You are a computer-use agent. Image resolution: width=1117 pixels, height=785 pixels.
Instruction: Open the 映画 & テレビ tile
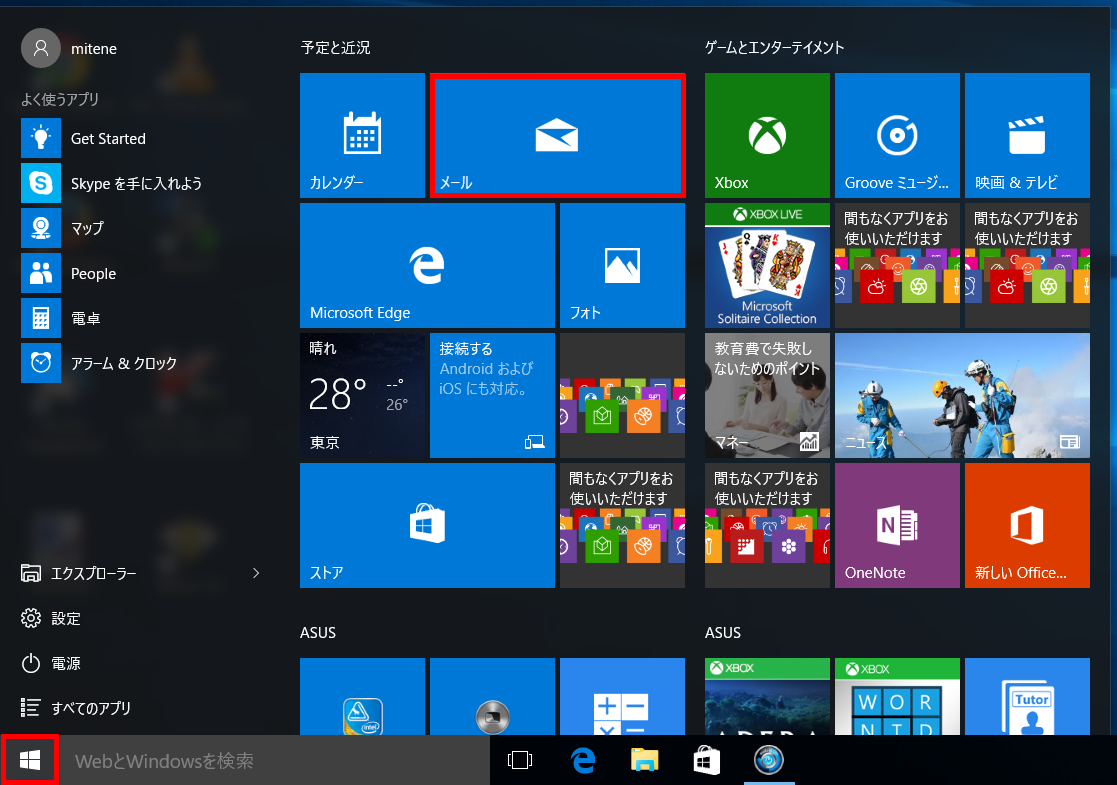coord(1027,135)
